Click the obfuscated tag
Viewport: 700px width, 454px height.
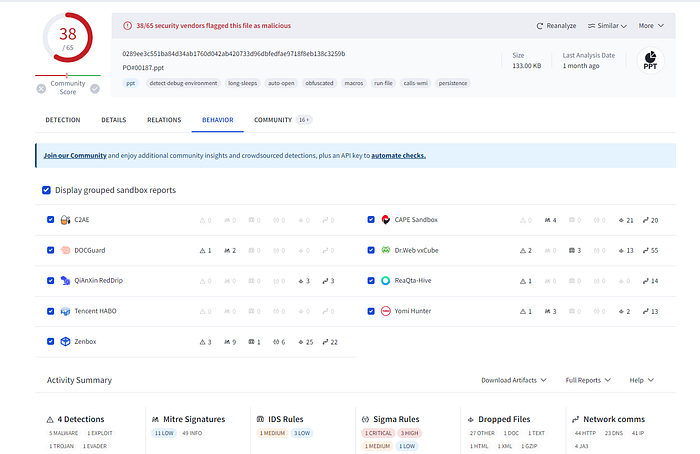click(x=319, y=83)
